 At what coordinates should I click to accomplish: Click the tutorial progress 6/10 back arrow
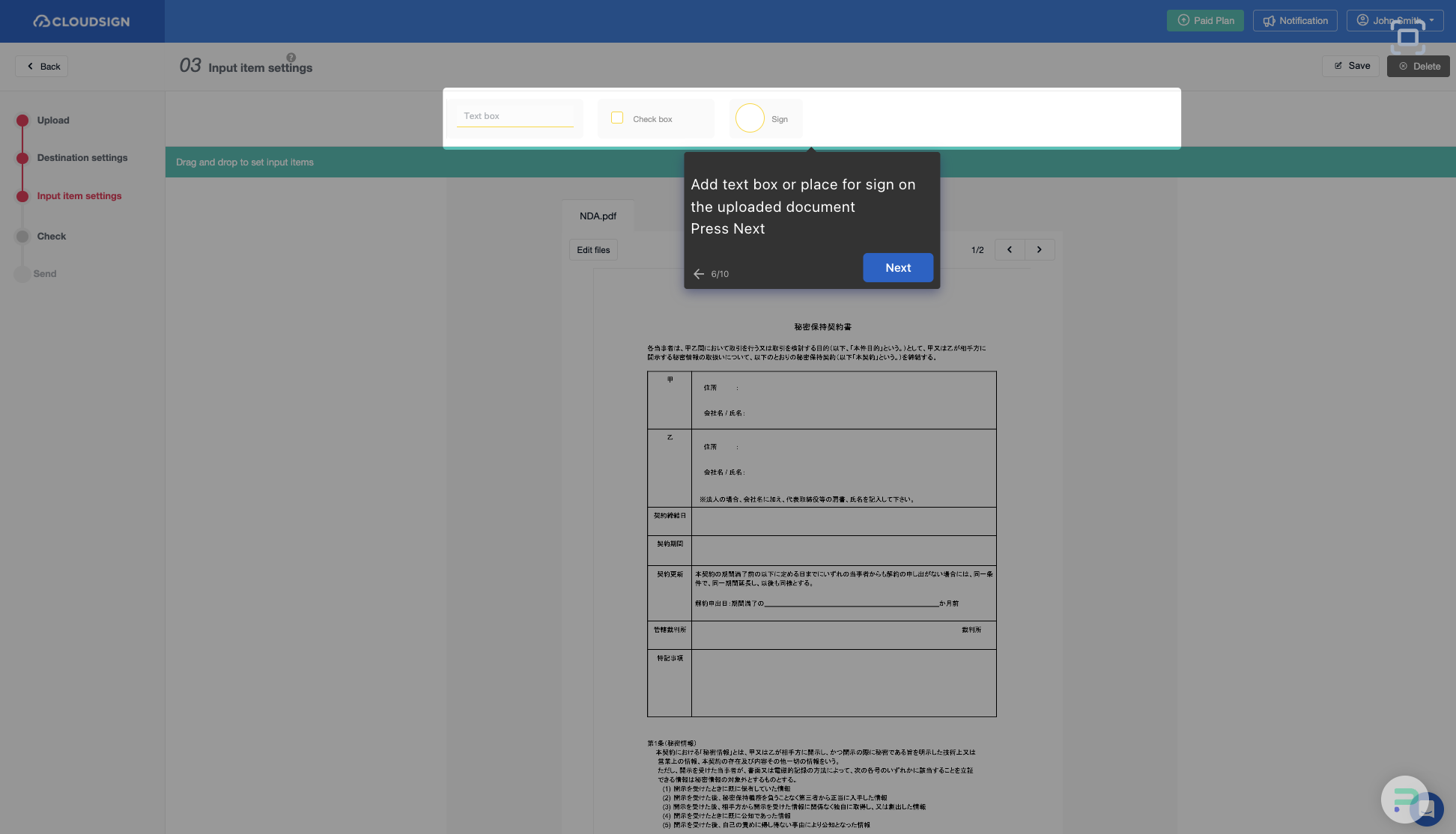click(x=700, y=273)
